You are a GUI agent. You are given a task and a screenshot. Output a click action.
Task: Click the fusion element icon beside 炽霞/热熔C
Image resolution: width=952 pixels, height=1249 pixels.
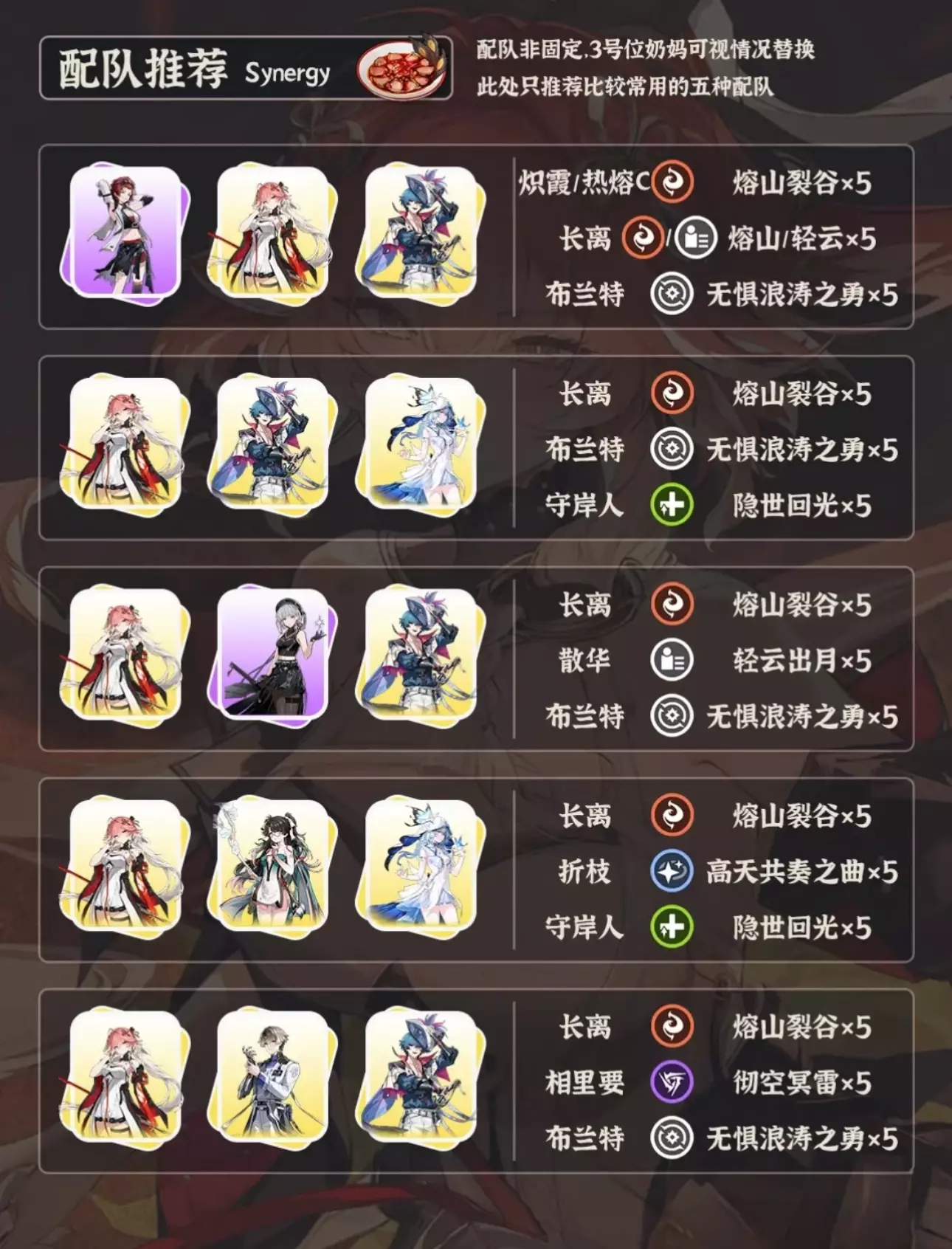(673, 182)
